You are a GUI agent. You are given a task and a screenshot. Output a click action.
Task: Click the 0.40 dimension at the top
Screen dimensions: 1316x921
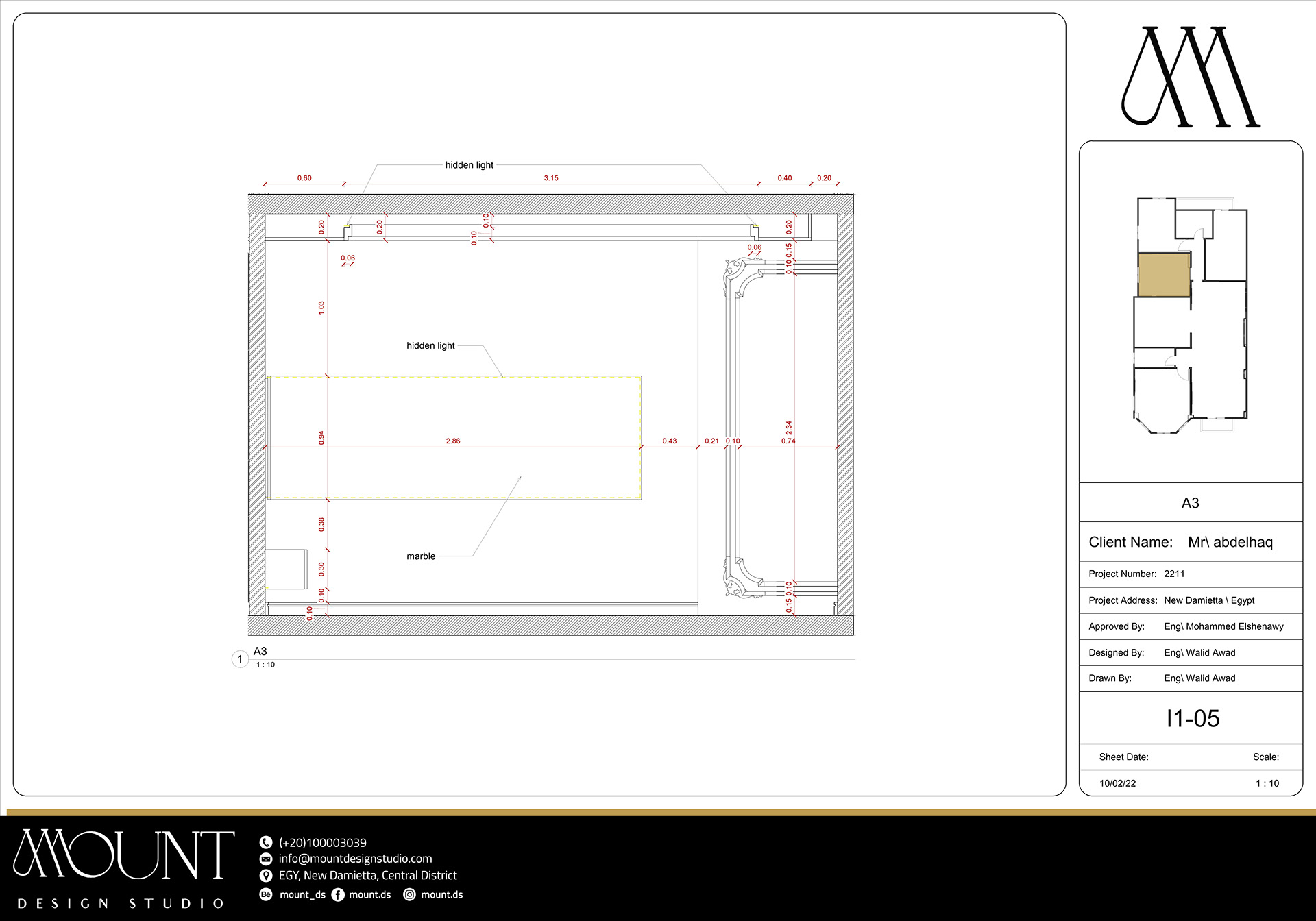pos(785,178)
